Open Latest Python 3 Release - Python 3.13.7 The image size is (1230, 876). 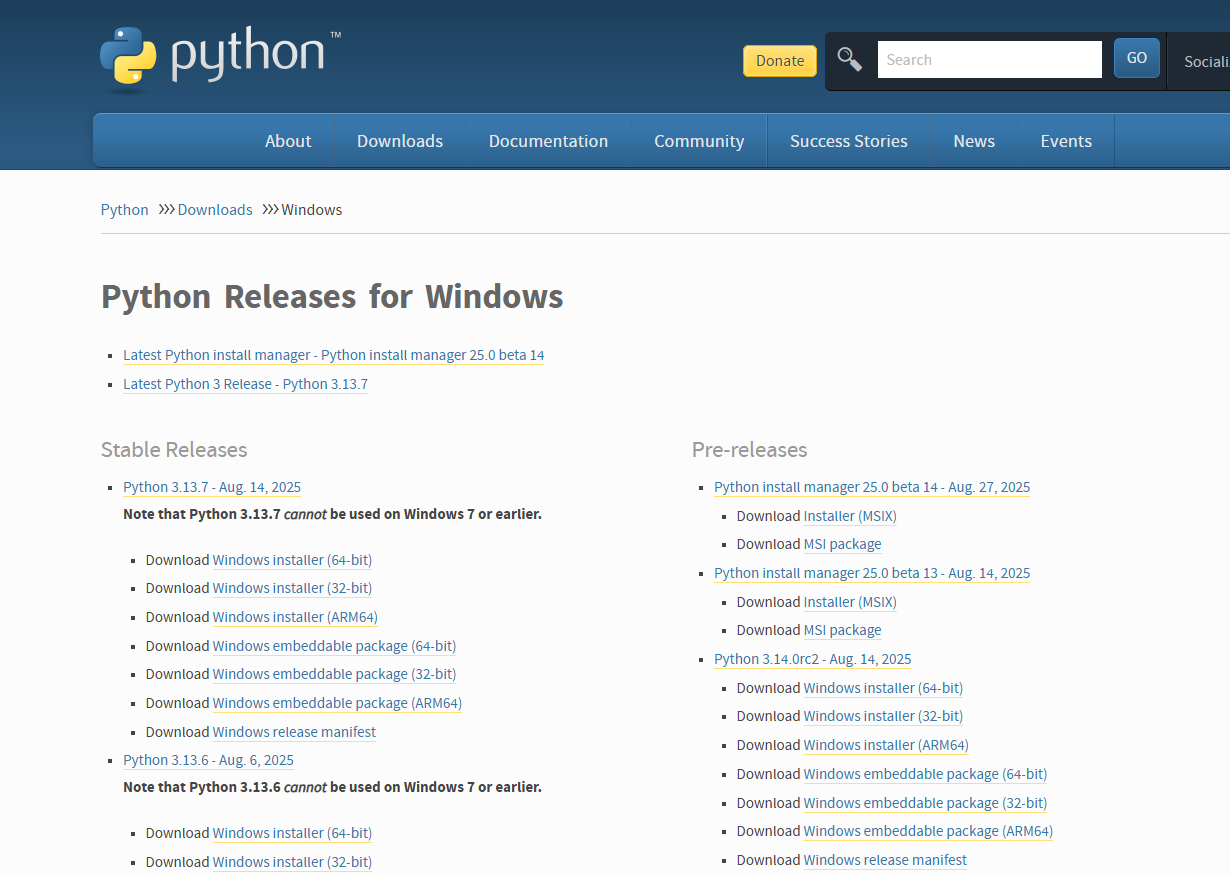click(245, 384)
